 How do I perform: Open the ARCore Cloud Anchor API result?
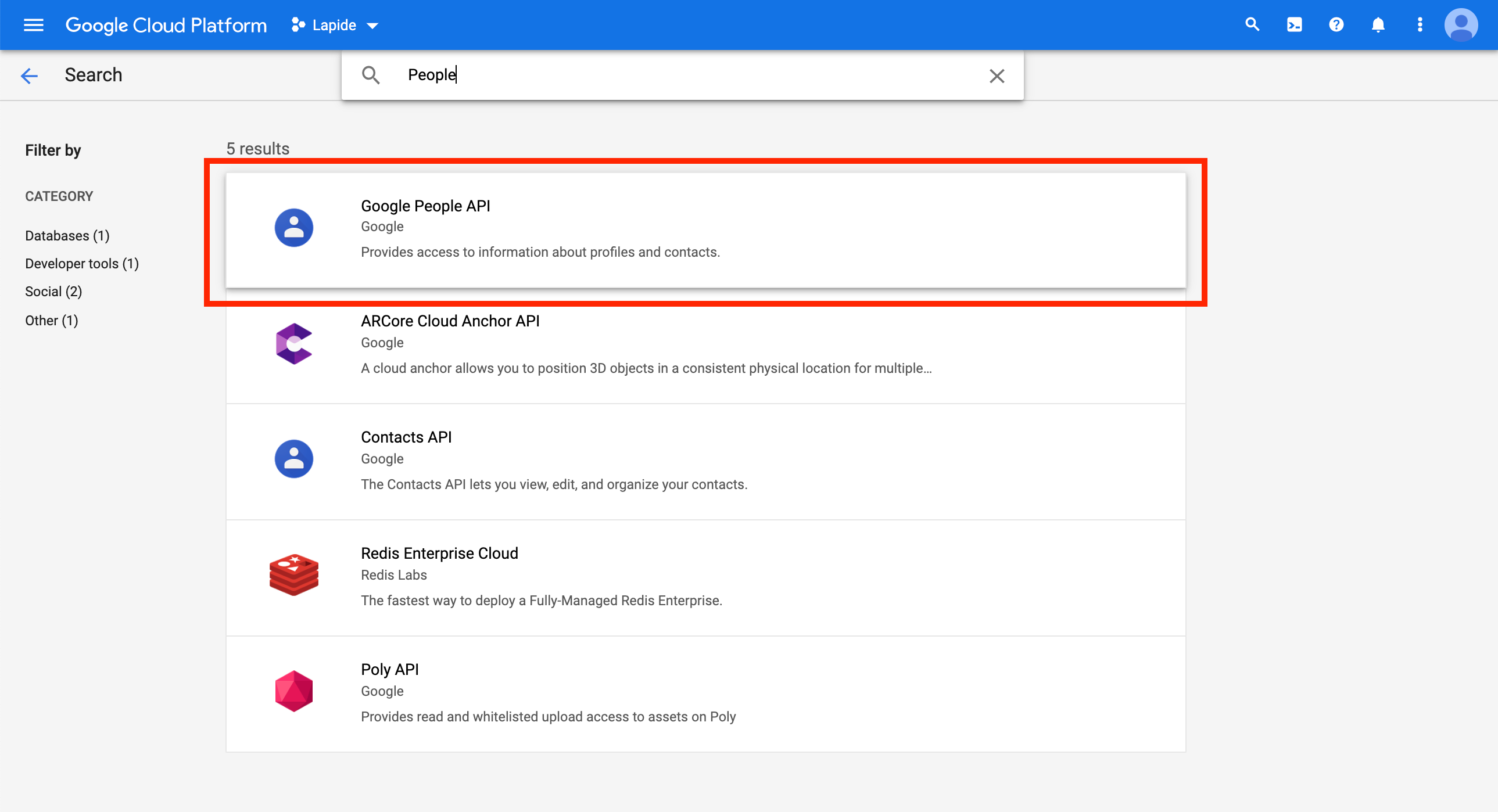450,321
